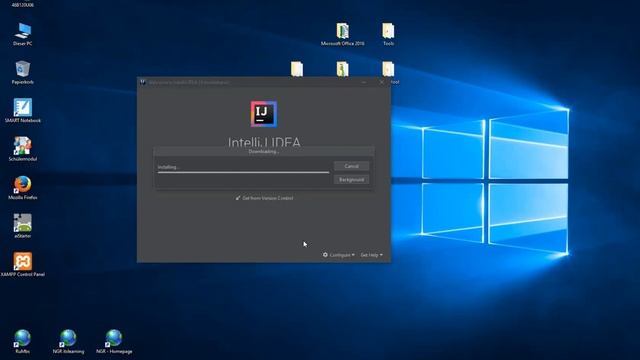This screenshot has width=640, height=360.
Task: Click the gear icon beside Configure
Action: [x=325, y=255]
